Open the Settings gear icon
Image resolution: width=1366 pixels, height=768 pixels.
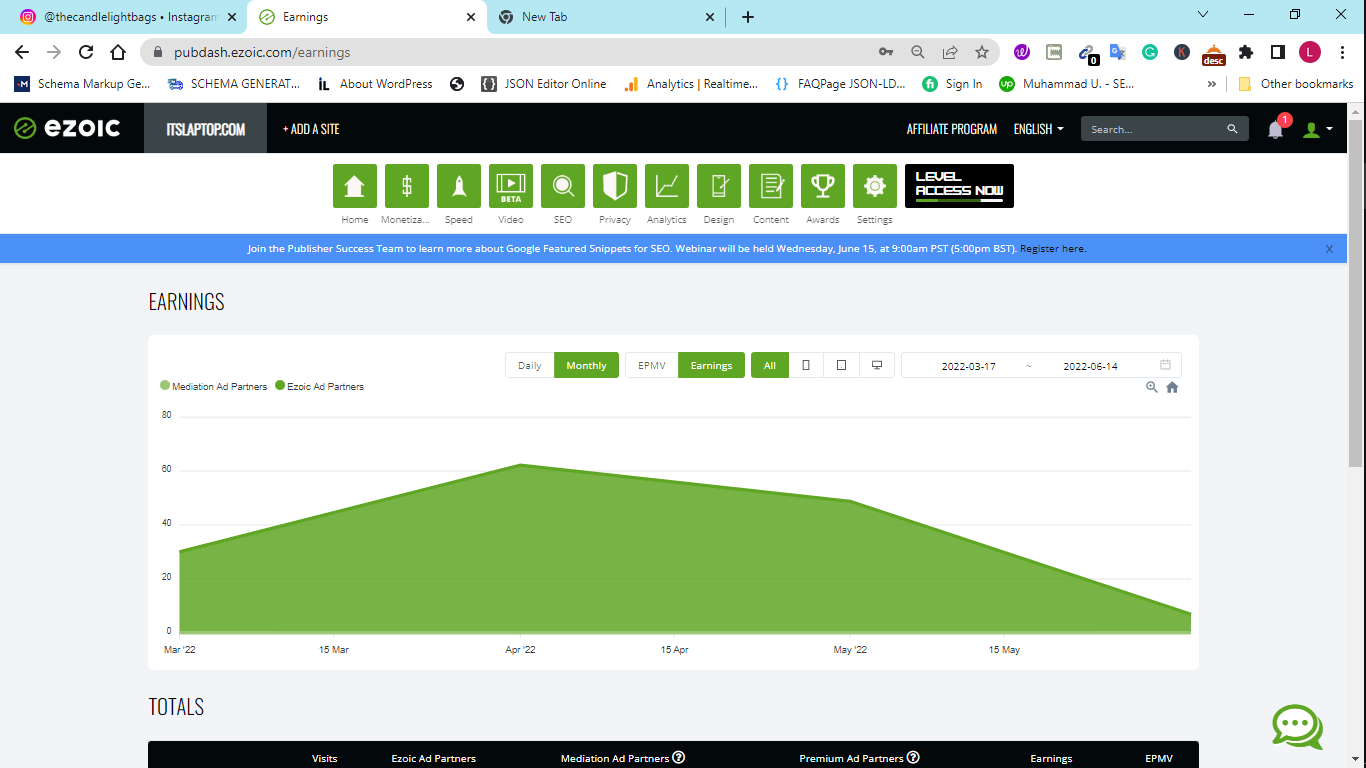(x=874, y=186)
